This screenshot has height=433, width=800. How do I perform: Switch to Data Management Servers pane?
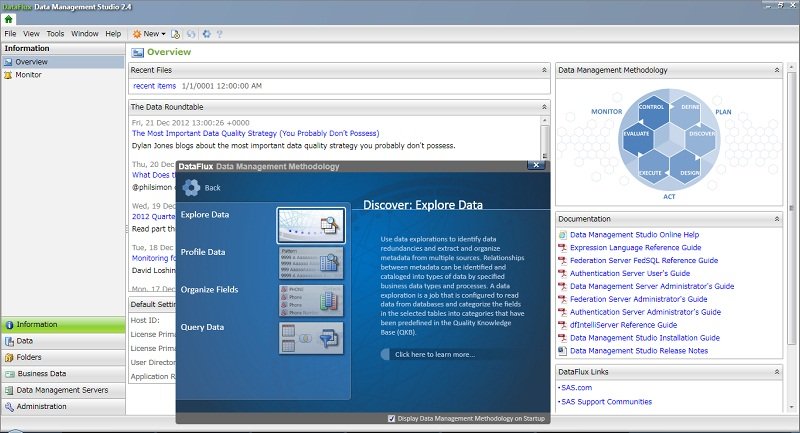click(63, 390)
